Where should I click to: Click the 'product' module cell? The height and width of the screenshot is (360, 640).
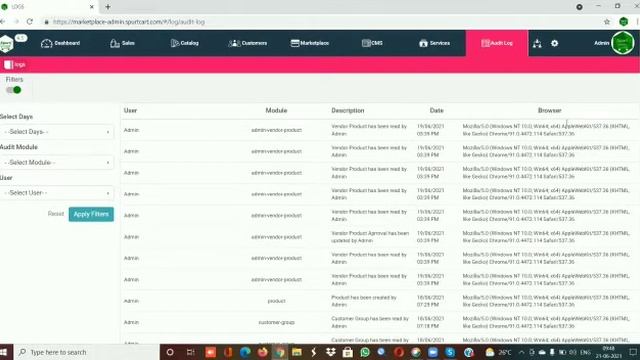click(x=276, y=301)
